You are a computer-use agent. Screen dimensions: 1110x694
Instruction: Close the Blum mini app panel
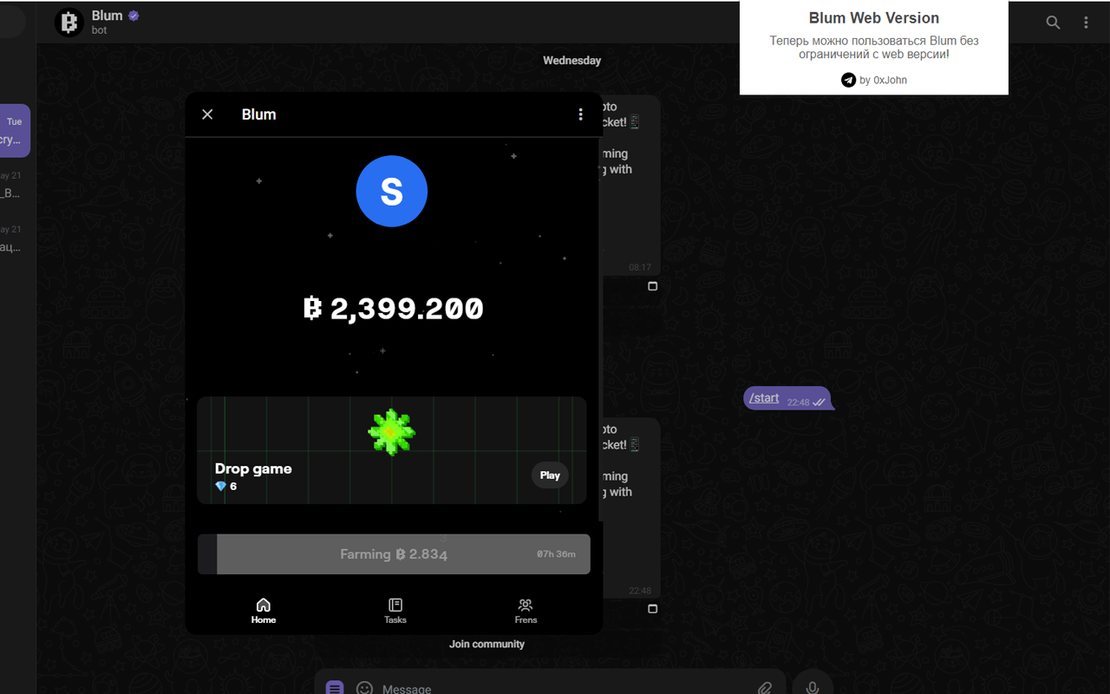click(207, 115)
